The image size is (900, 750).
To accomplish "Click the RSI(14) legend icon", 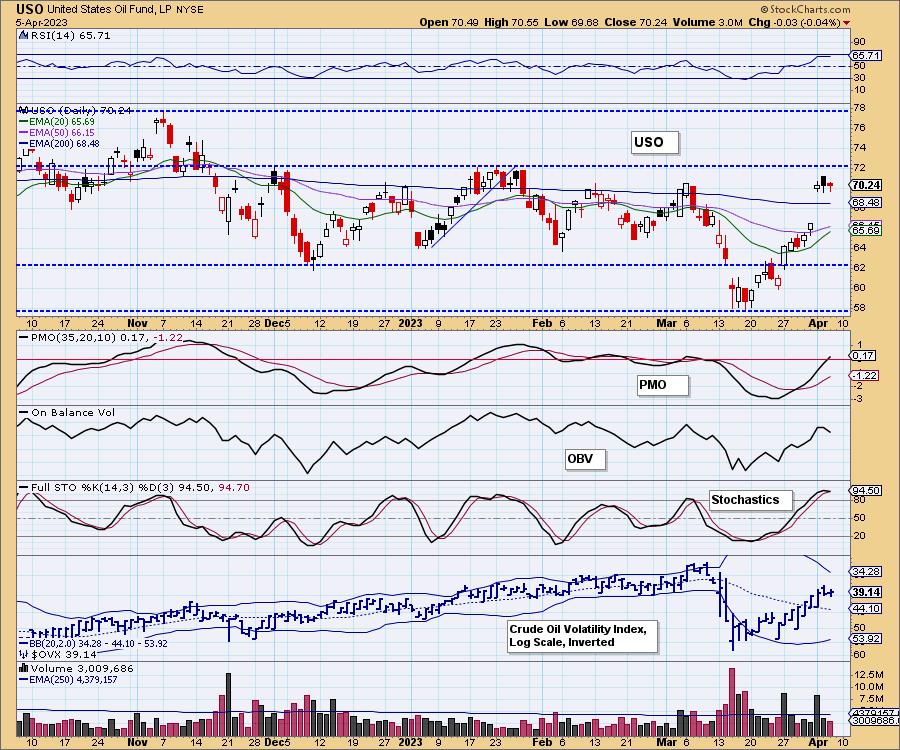I will [x=23, y=36].
